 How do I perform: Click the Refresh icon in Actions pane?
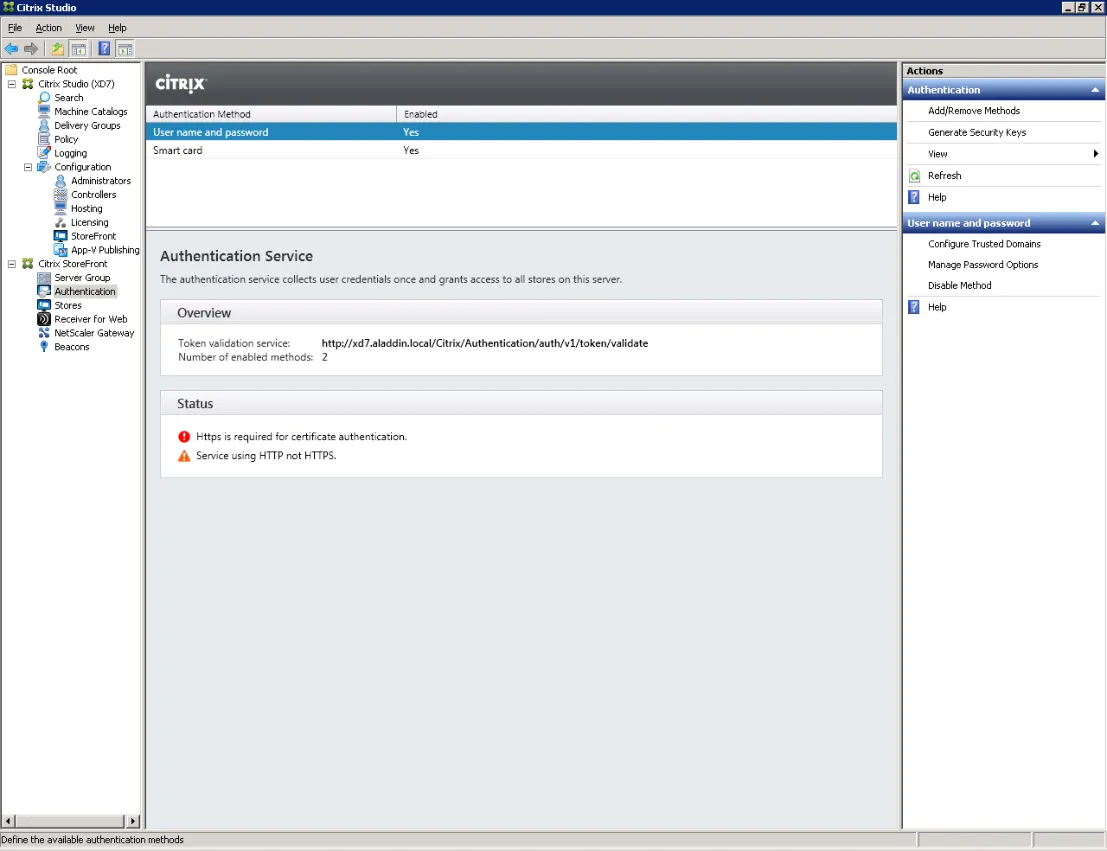tap(914, 176)
